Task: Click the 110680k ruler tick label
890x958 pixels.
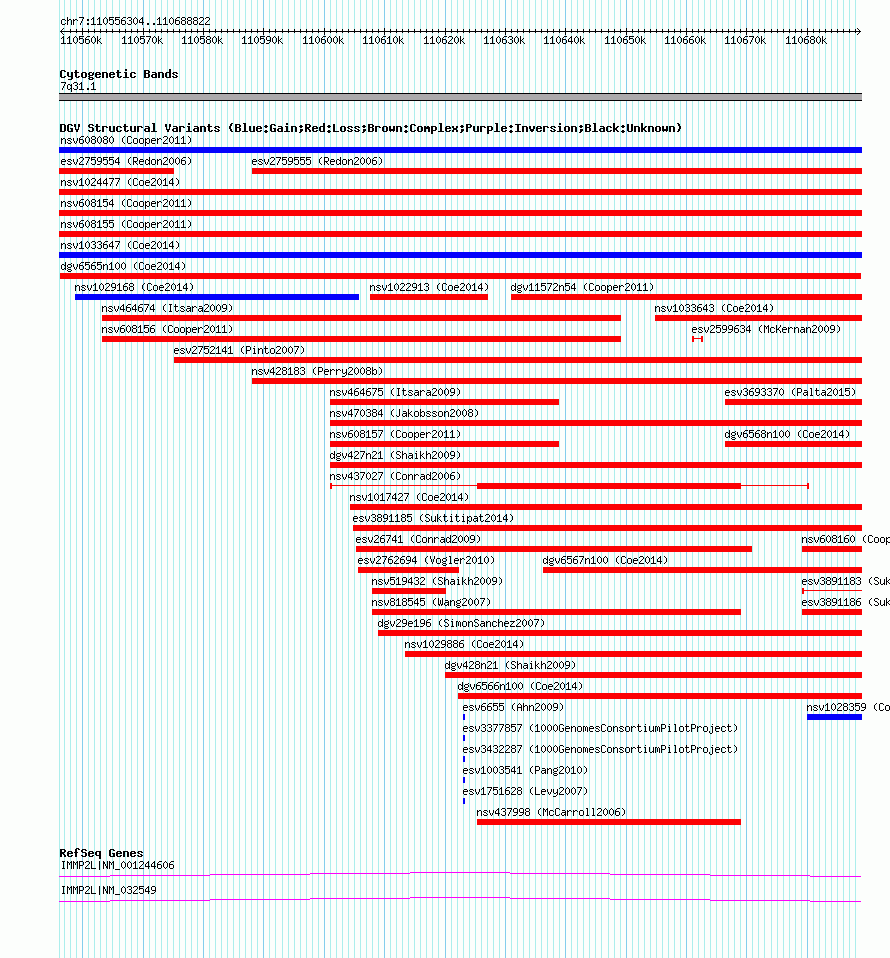Action: click(x=806, y=40)
